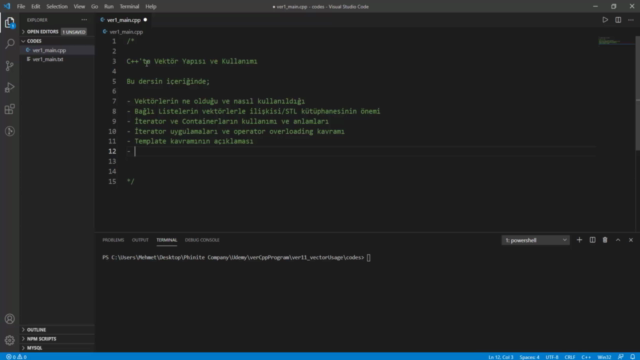Open Explorer panel more actions ellipsis

(x=84, y=20)
